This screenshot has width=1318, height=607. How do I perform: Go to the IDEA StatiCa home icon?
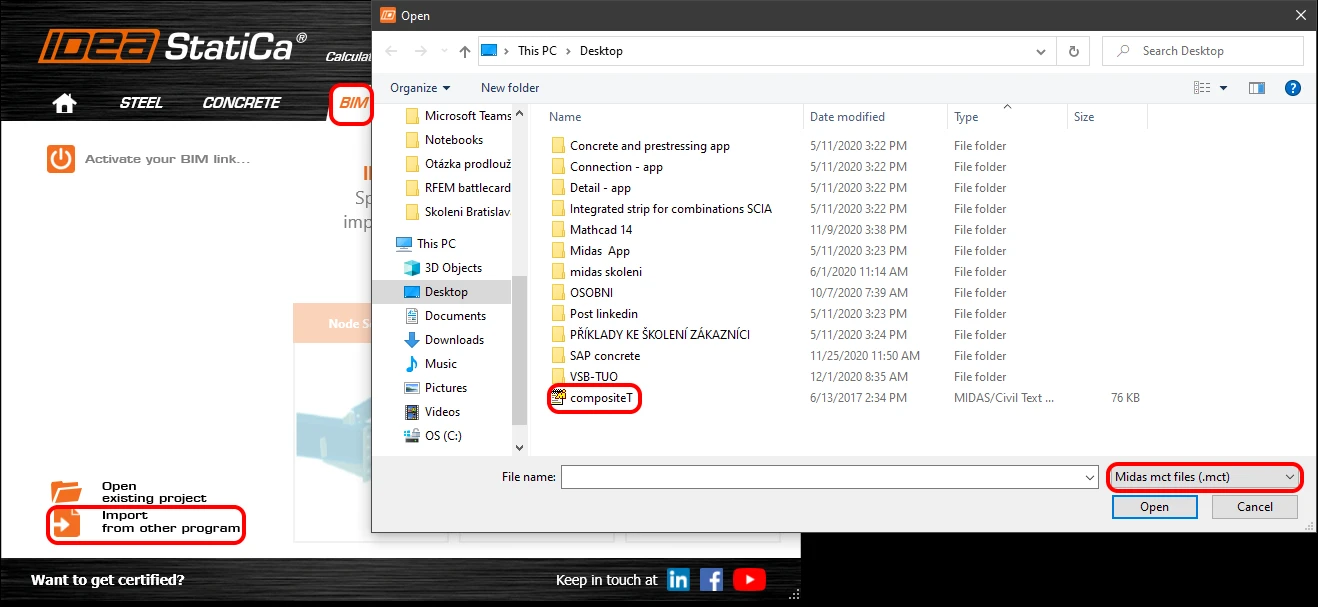[x=65, y=103]
